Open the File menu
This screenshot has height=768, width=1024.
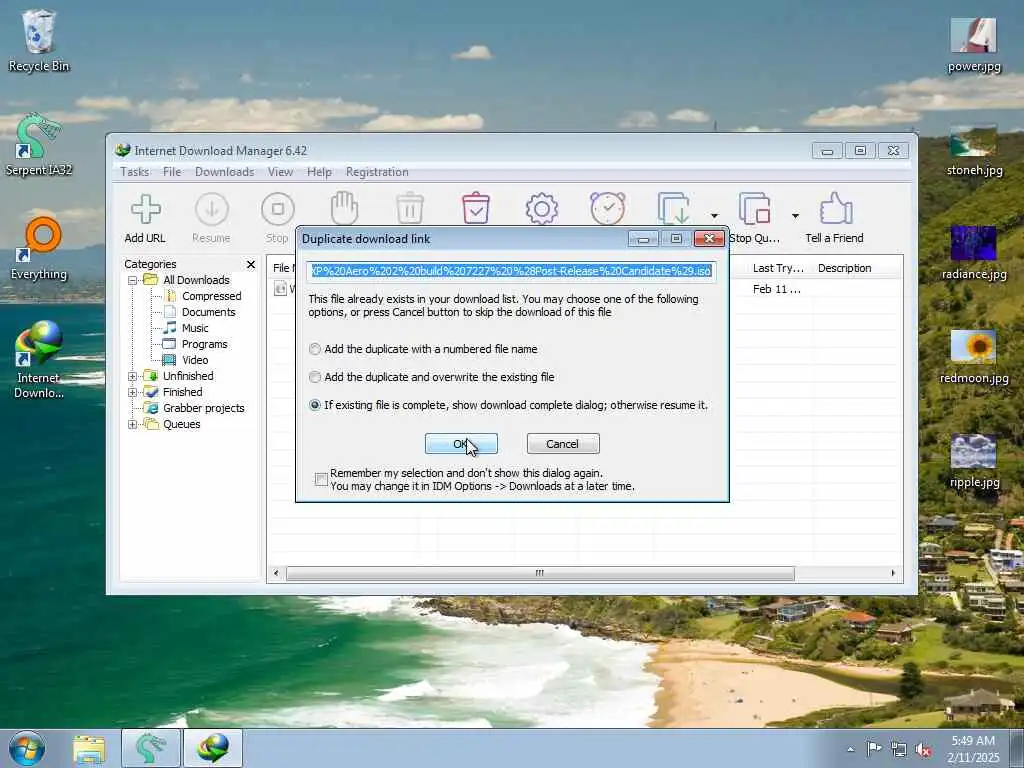(x=172, y=172)
